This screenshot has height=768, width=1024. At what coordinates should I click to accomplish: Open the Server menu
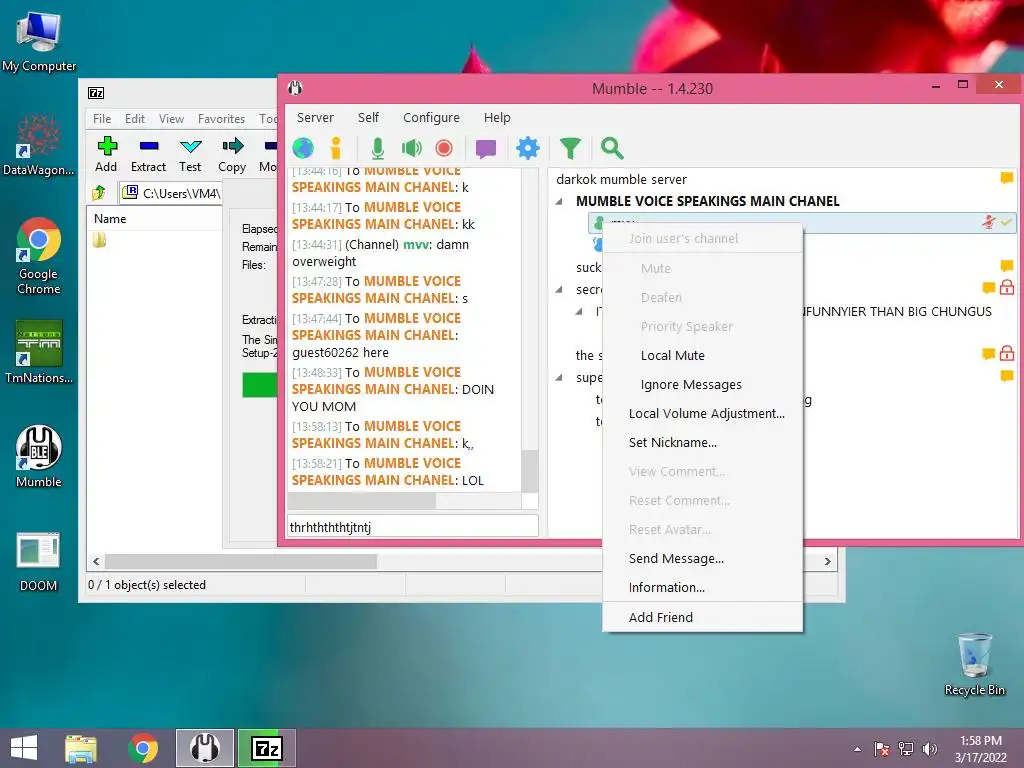click(x=315, y=118)
